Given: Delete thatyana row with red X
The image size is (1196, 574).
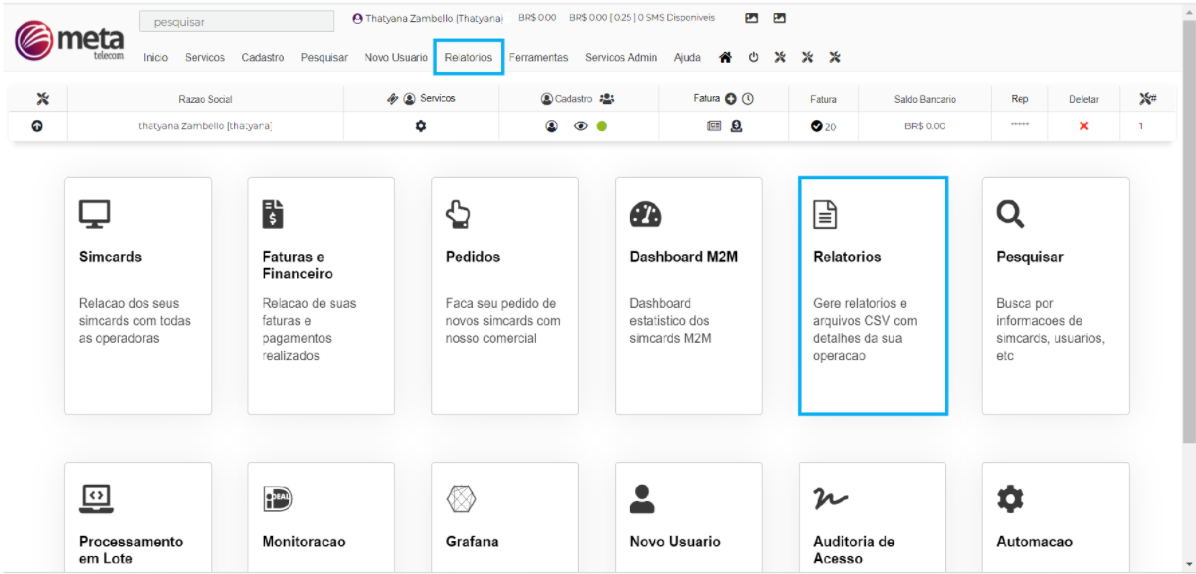Looking at the screenshot, I should click(x=1083, y=127).
